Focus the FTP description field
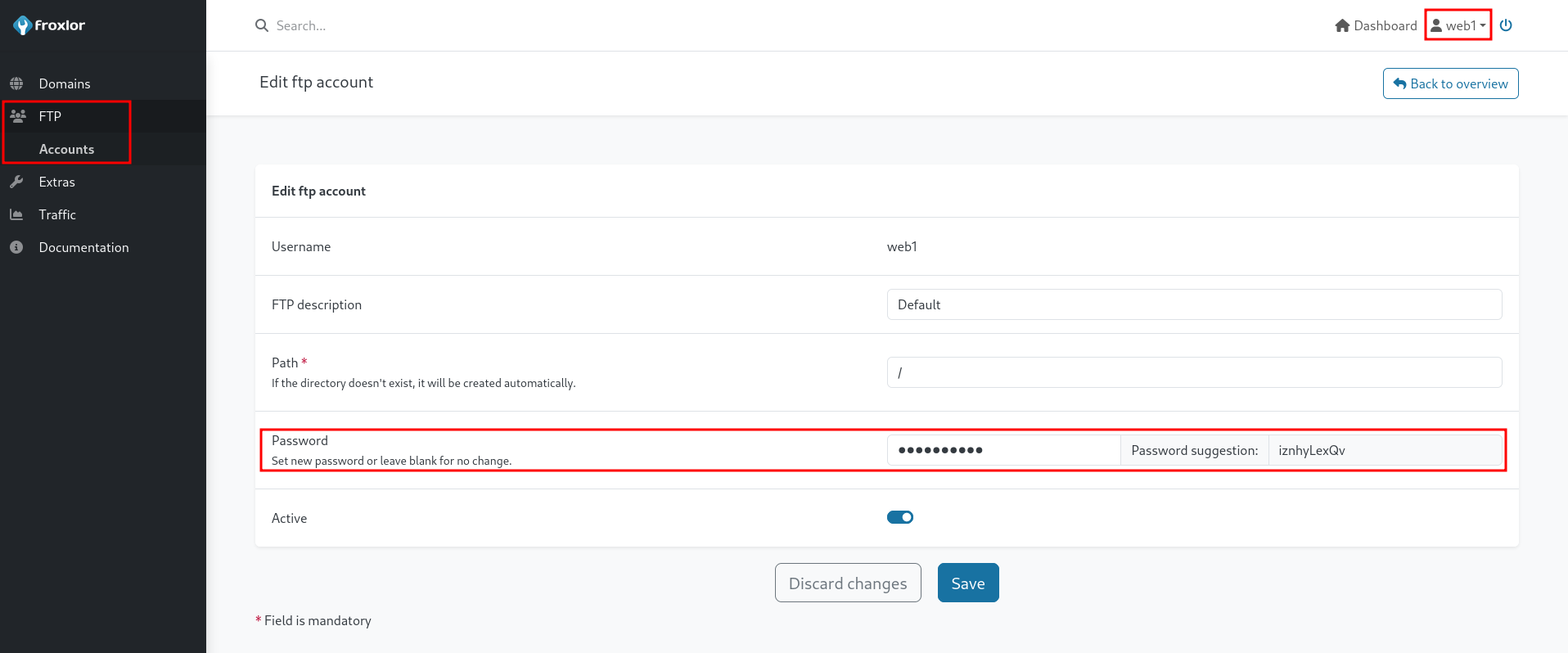 [1193, 304]
